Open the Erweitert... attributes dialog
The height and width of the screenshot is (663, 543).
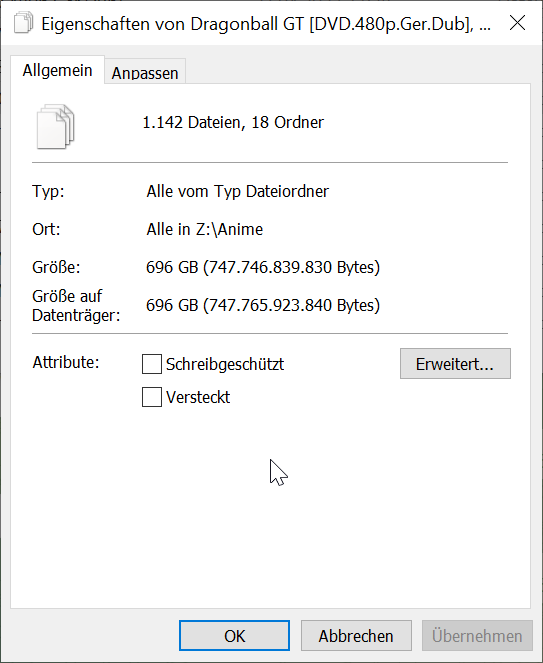(x=455, y=364)
